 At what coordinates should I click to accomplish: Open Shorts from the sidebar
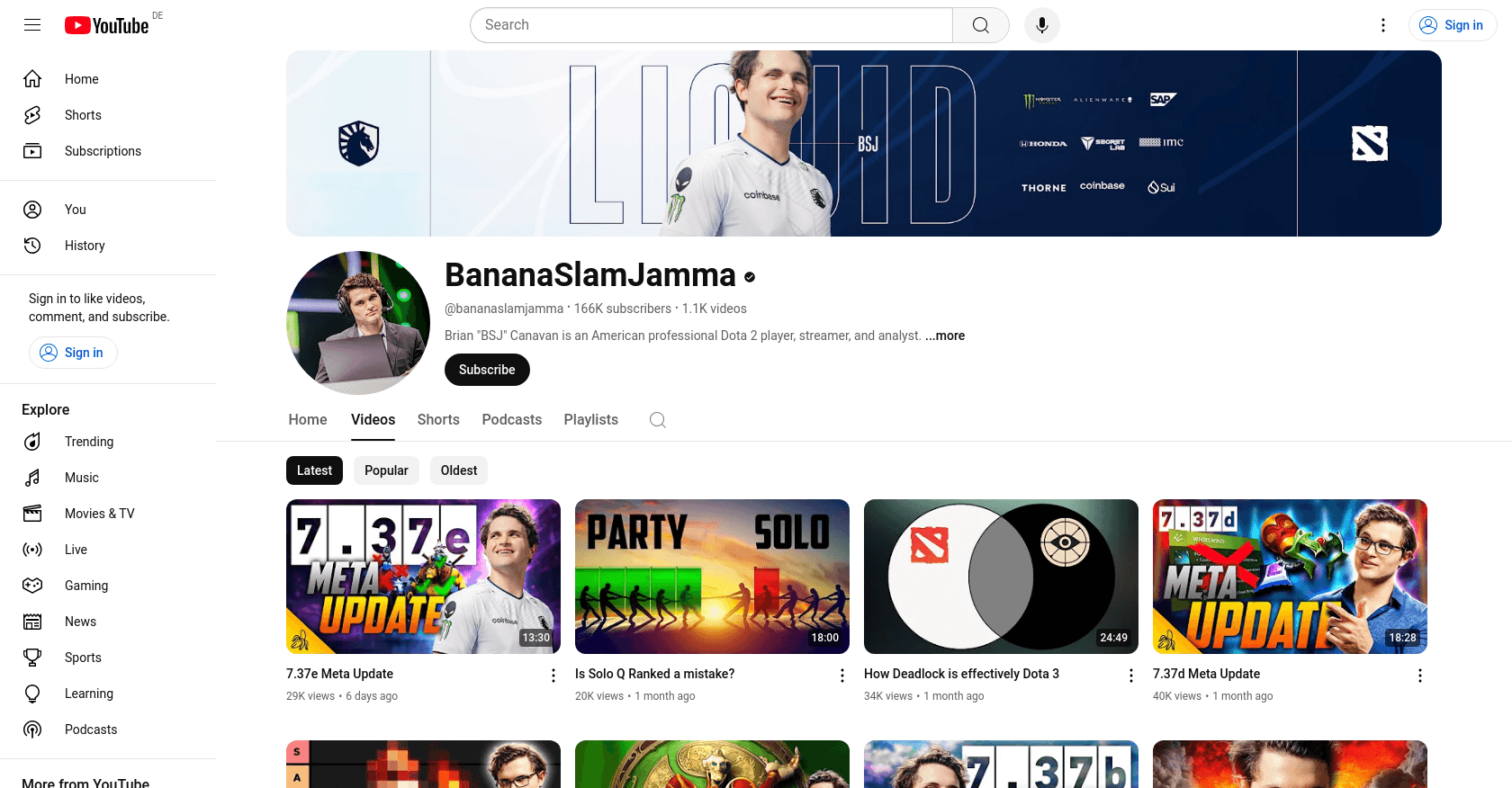(83, 115)
